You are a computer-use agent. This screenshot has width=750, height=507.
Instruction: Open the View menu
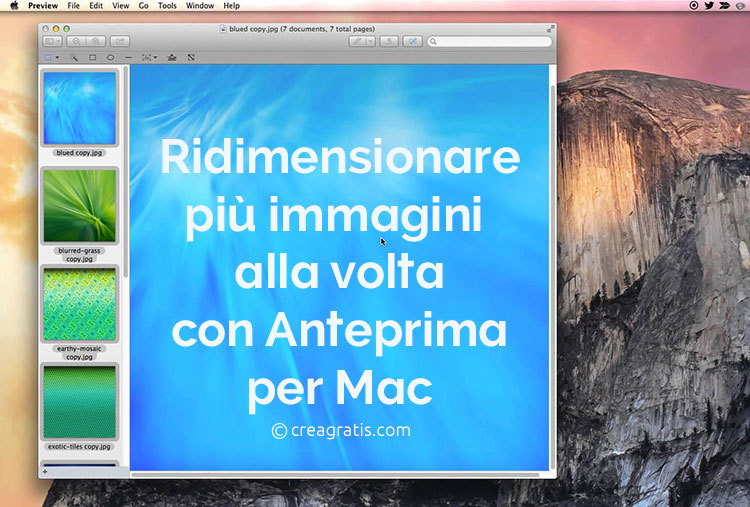tap(121, 6)
